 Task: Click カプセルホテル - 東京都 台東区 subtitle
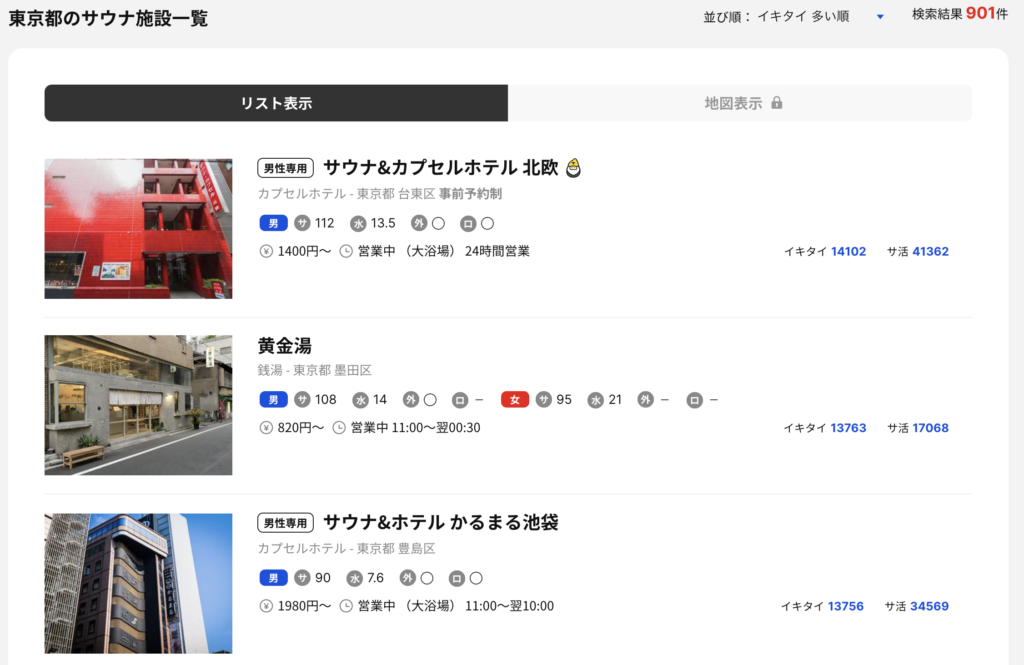pyautogui.click(x=346, y=194)
